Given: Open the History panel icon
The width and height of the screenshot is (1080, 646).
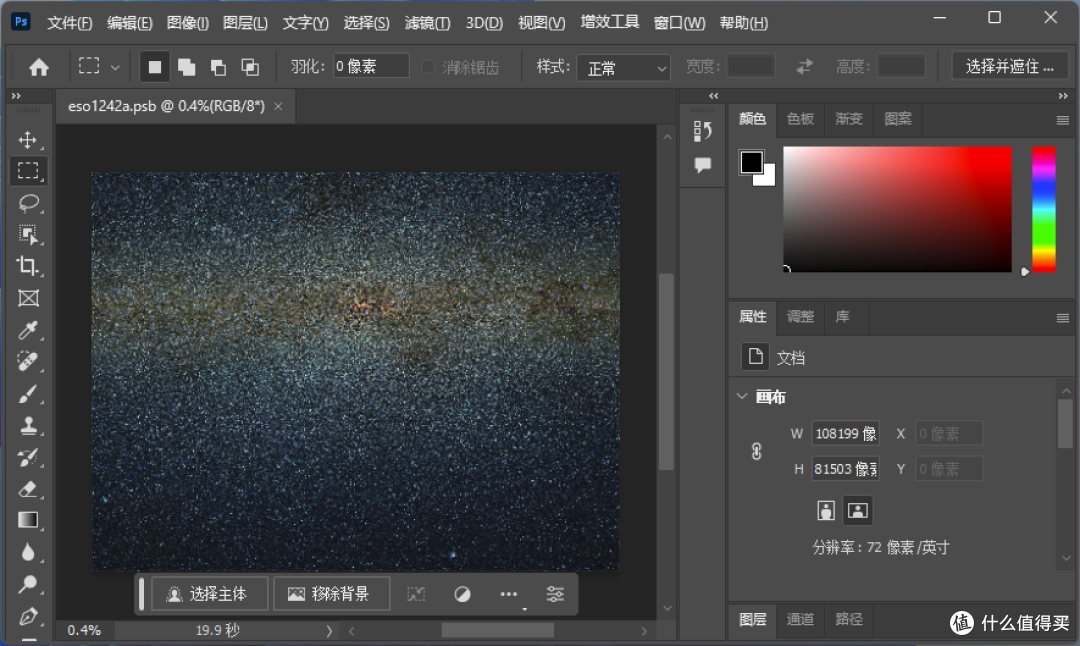Looking at the screenshot, I should point(703,131).
